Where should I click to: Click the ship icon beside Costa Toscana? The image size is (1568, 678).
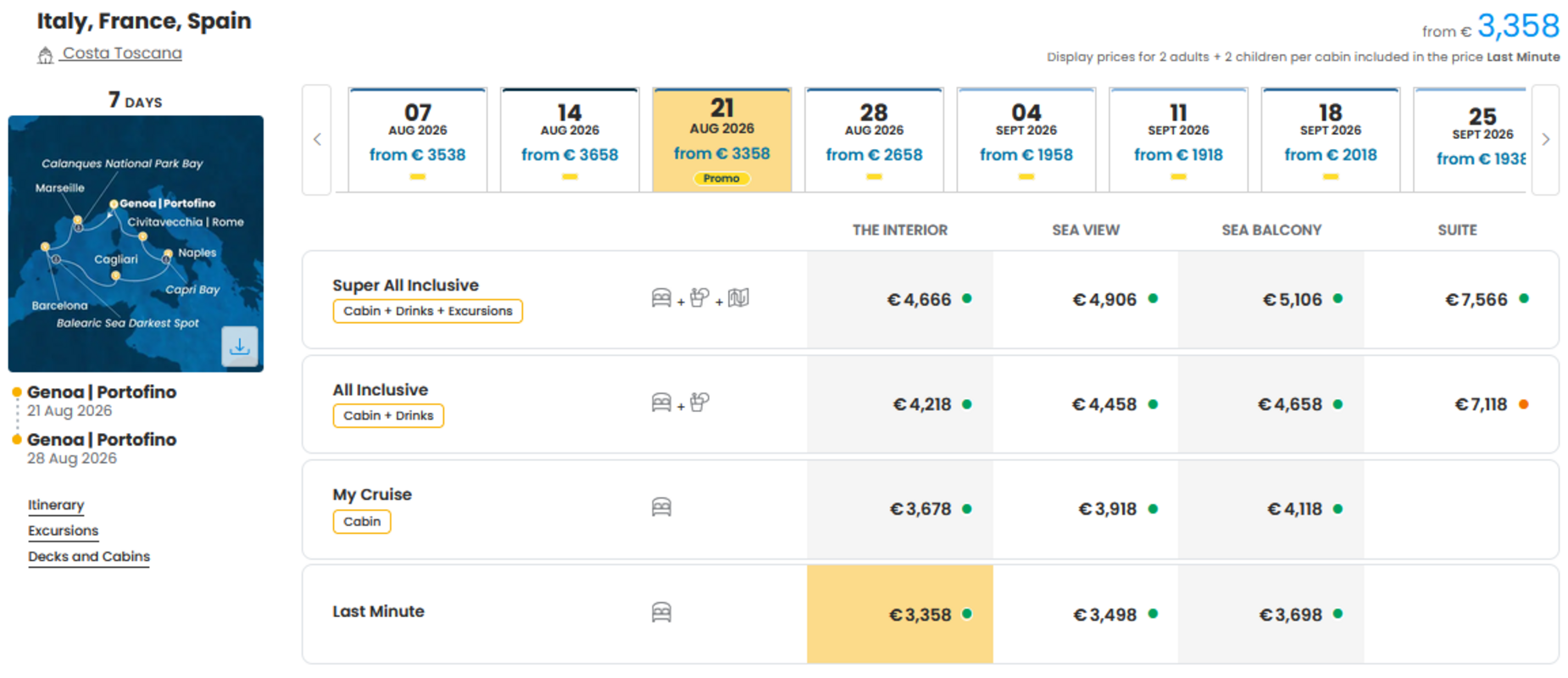point(45,55)
